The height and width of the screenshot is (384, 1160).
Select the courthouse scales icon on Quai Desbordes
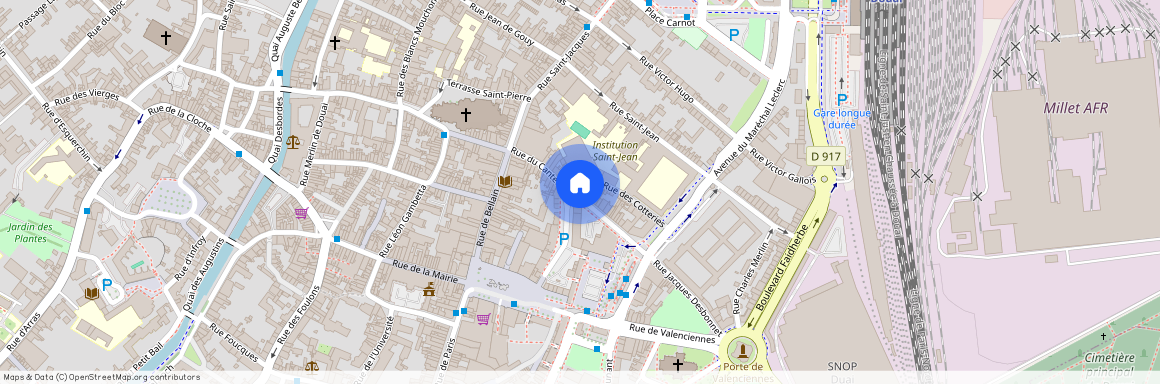click(x=293, y=141)
